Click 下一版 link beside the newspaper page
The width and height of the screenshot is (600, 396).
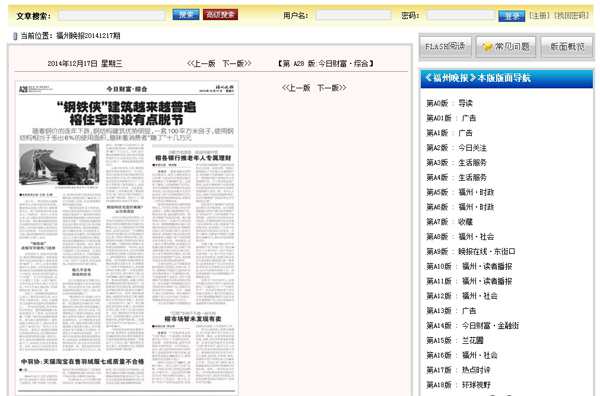(x=332, y=88)
